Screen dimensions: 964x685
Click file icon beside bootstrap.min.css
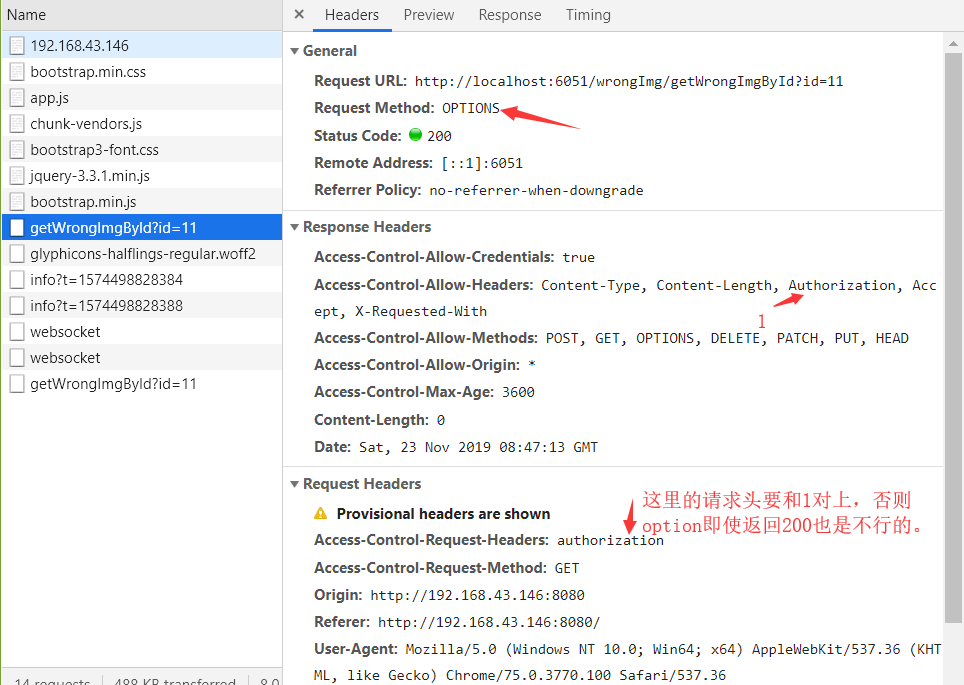pyautogui.click(x=17, y=72)
